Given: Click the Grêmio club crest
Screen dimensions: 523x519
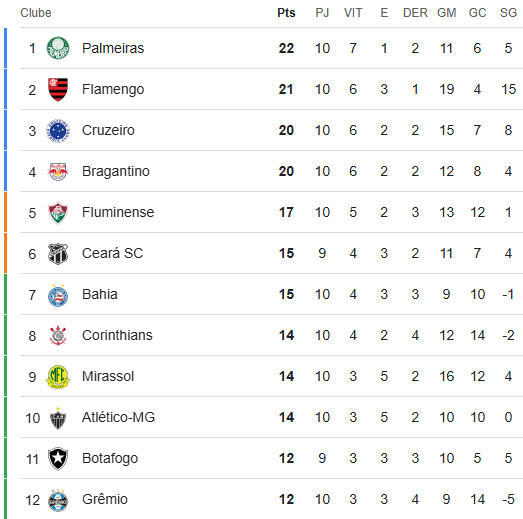Looking at the screenshot, I should point(58,500).
